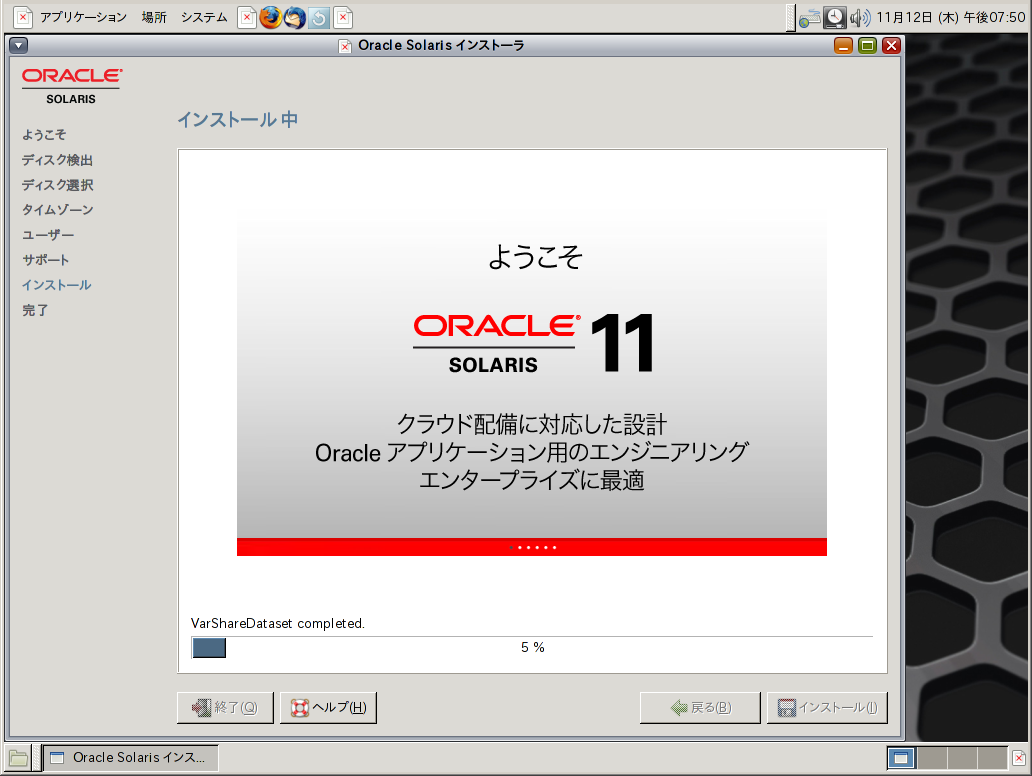Switch to the third workspace
The image size is (1032, 776).
(962, 758)
